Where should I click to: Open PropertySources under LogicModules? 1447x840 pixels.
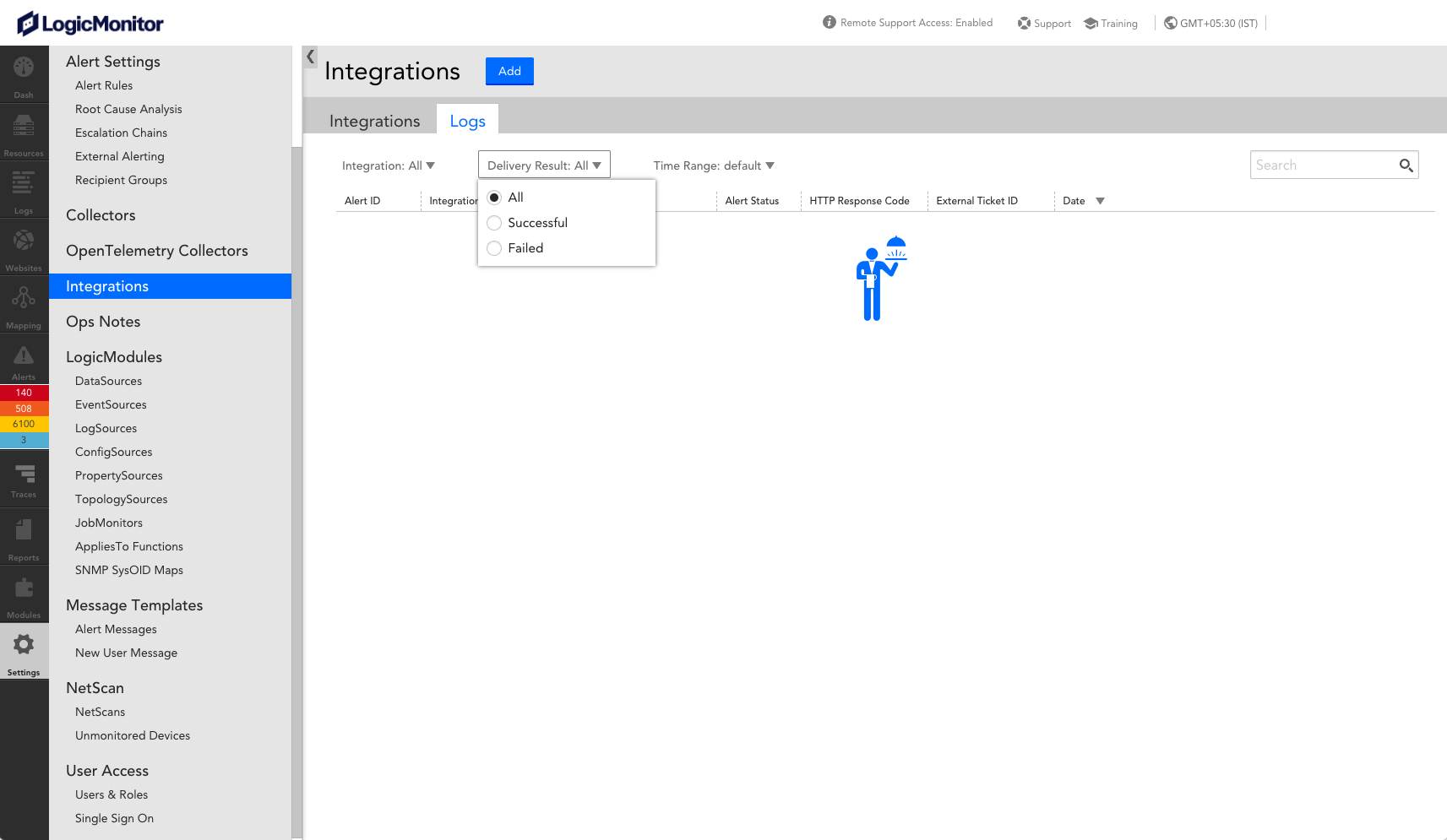[119, 475]
